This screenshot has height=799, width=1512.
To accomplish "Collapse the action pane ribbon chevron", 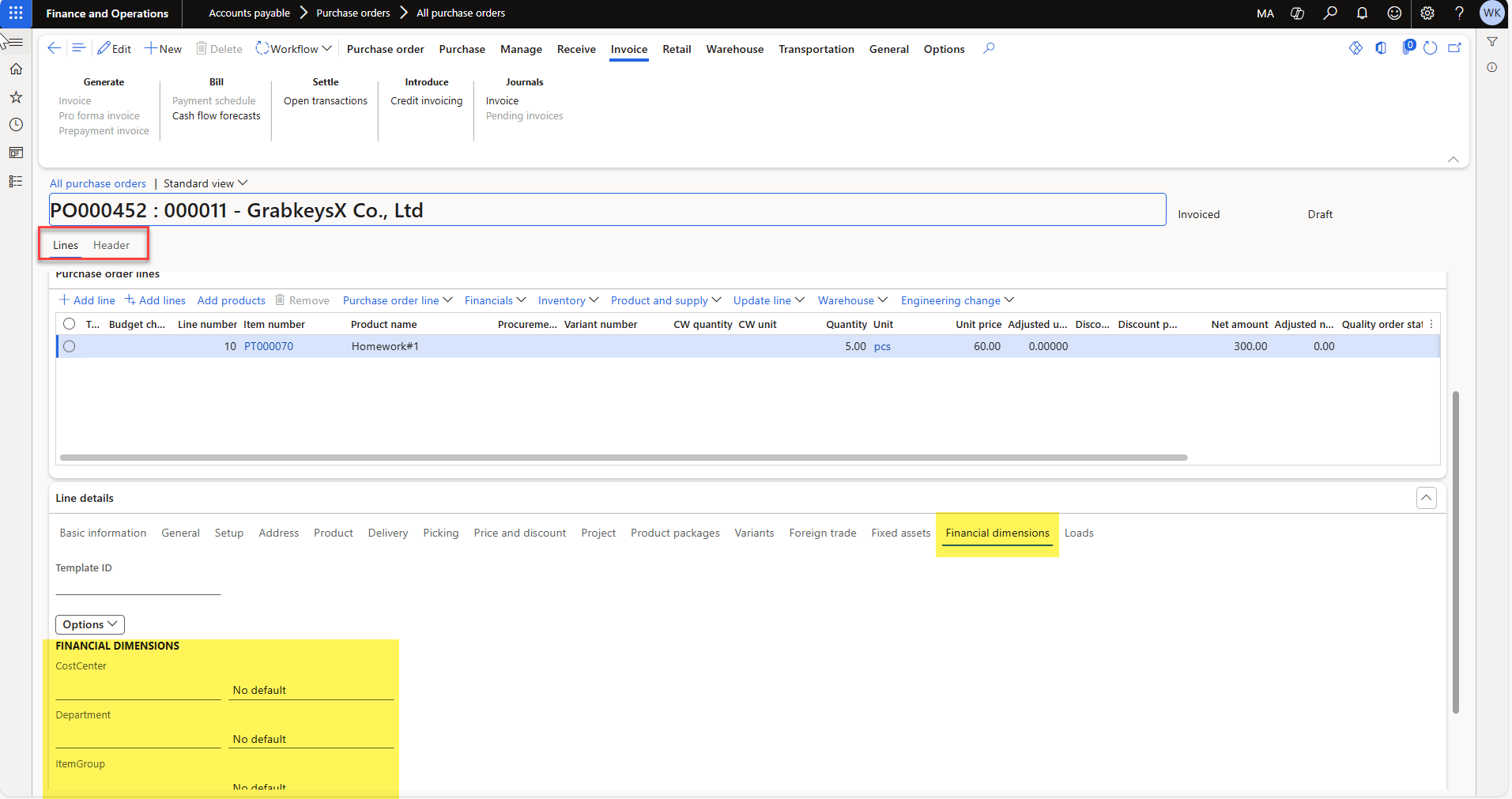I will pyautogui.click(x=1454, y=160).
